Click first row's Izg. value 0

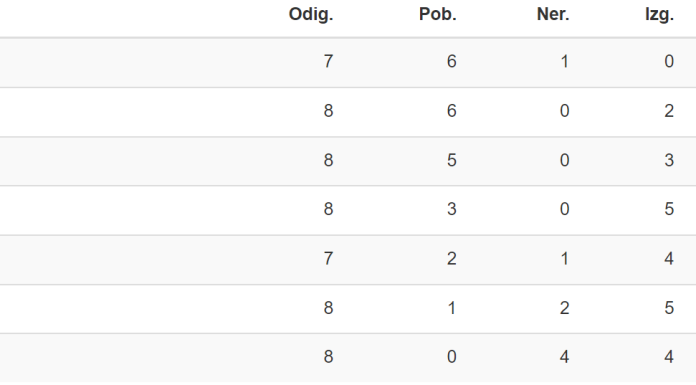click(x=669, y=61)
